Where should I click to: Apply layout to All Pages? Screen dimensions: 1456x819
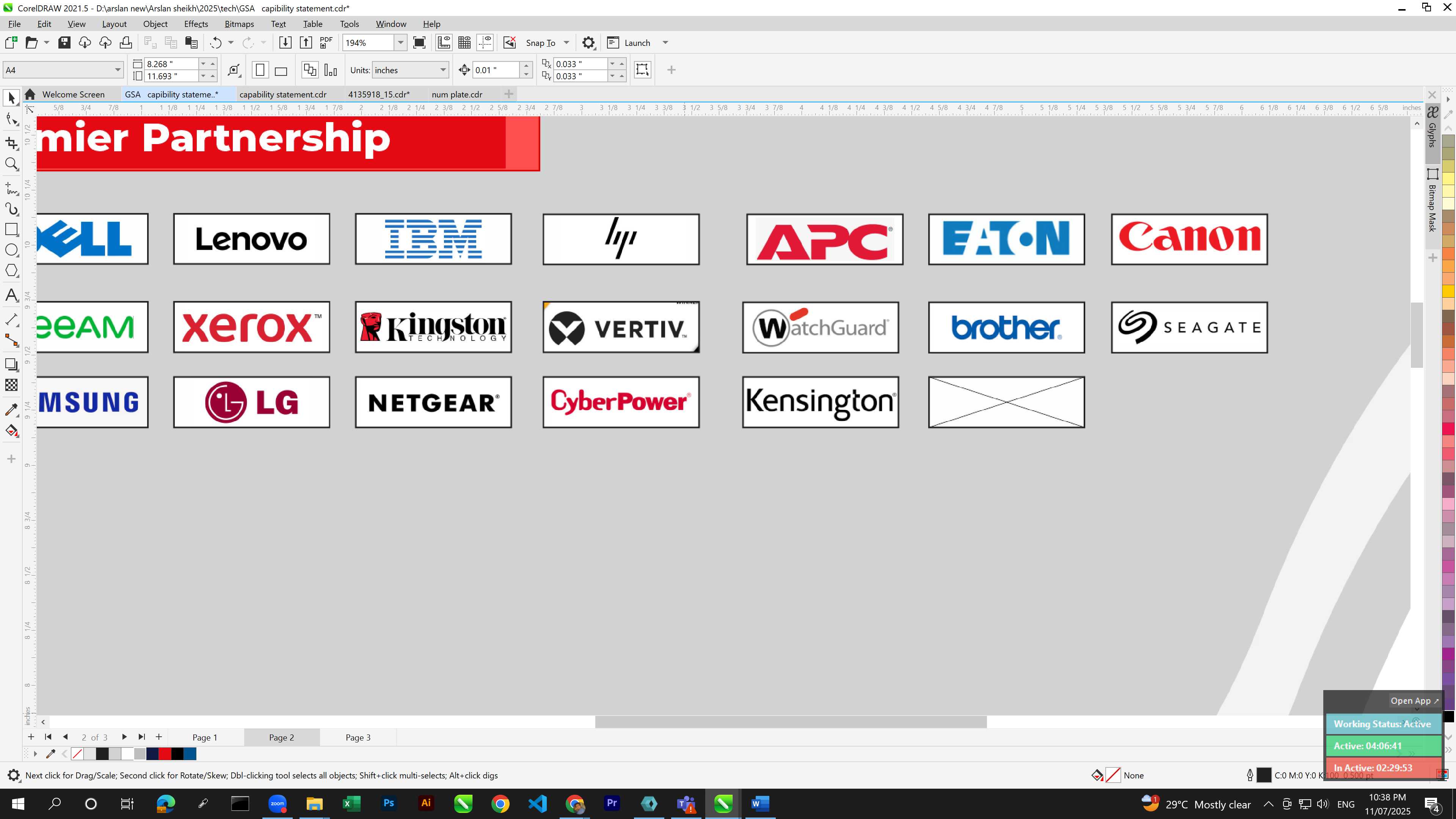coord(310,70)
